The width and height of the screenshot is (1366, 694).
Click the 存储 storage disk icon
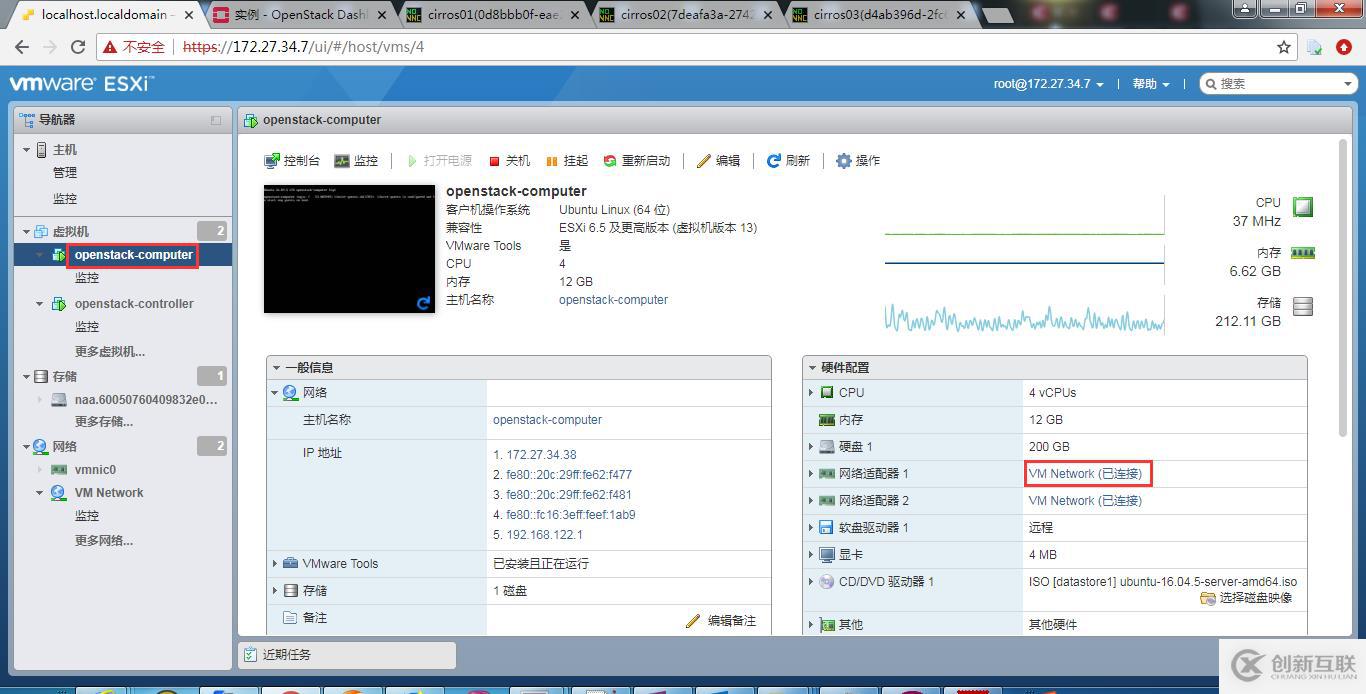[x=1302, y=306]
